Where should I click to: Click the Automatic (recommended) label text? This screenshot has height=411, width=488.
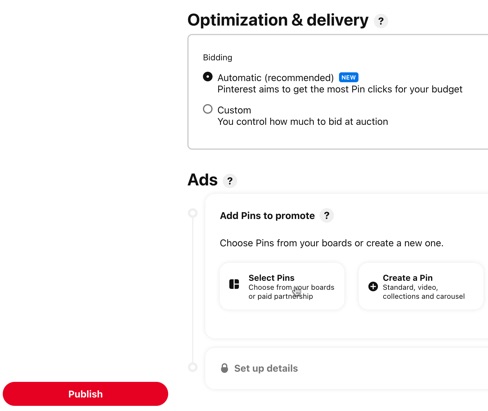coord(276,78)
